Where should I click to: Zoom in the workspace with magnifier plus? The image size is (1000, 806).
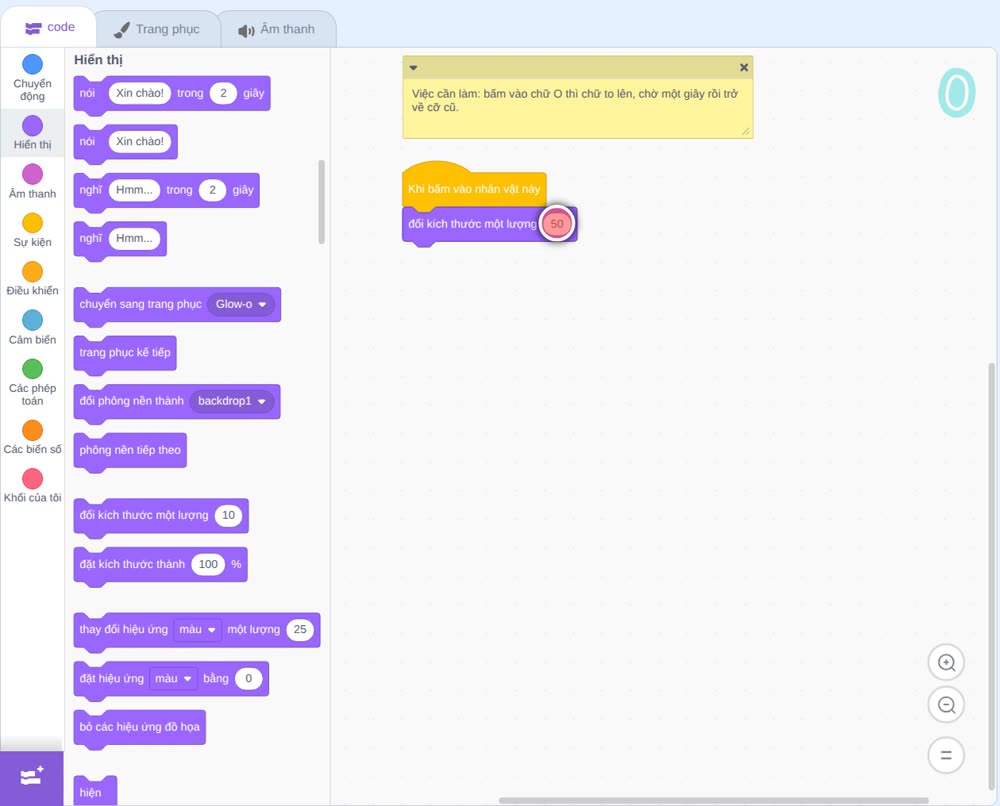point(946,663)
